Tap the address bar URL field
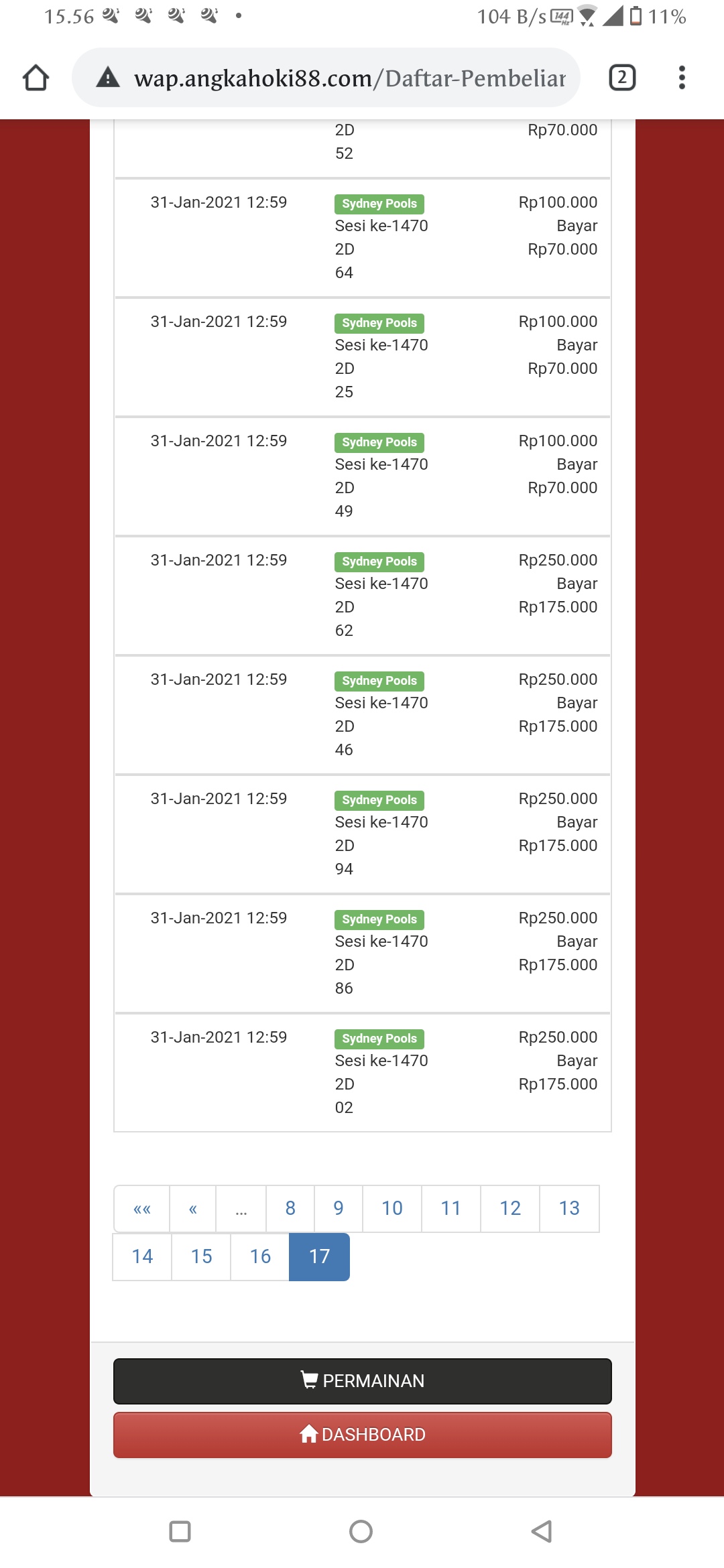The height and width of the screenshot is (1568, 724). 349,78
